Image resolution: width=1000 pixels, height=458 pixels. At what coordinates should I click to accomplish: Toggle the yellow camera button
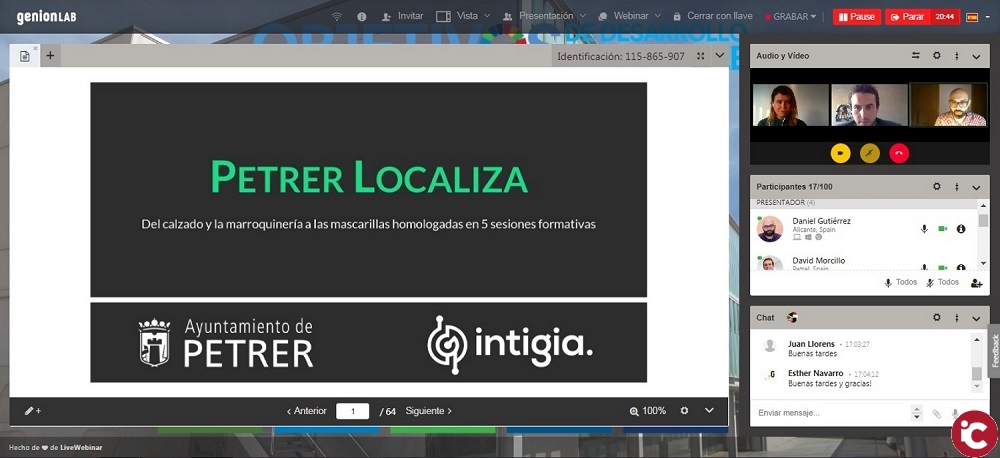[841, 153]
